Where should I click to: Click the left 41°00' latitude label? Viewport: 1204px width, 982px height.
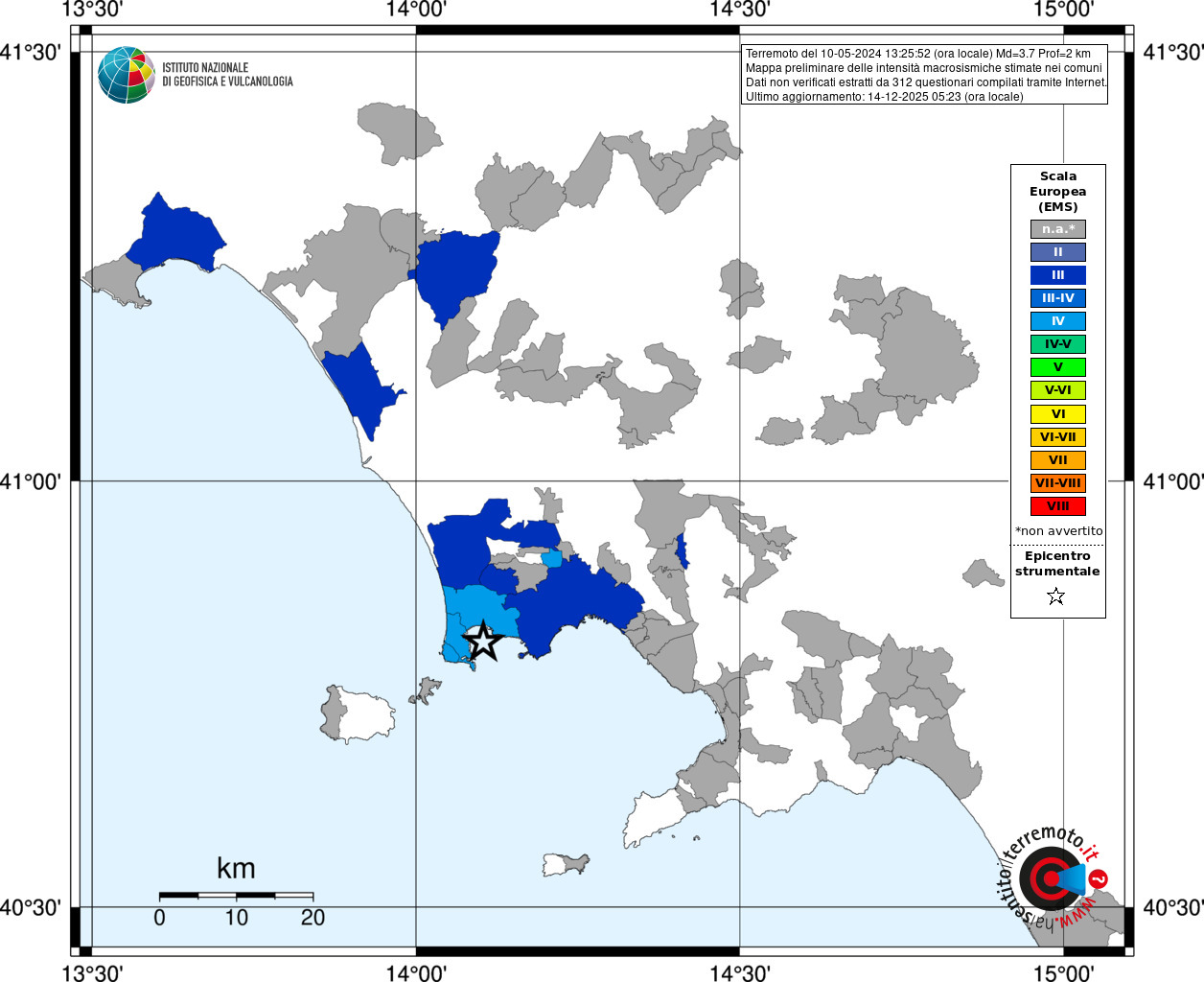(x=31, y=481)
